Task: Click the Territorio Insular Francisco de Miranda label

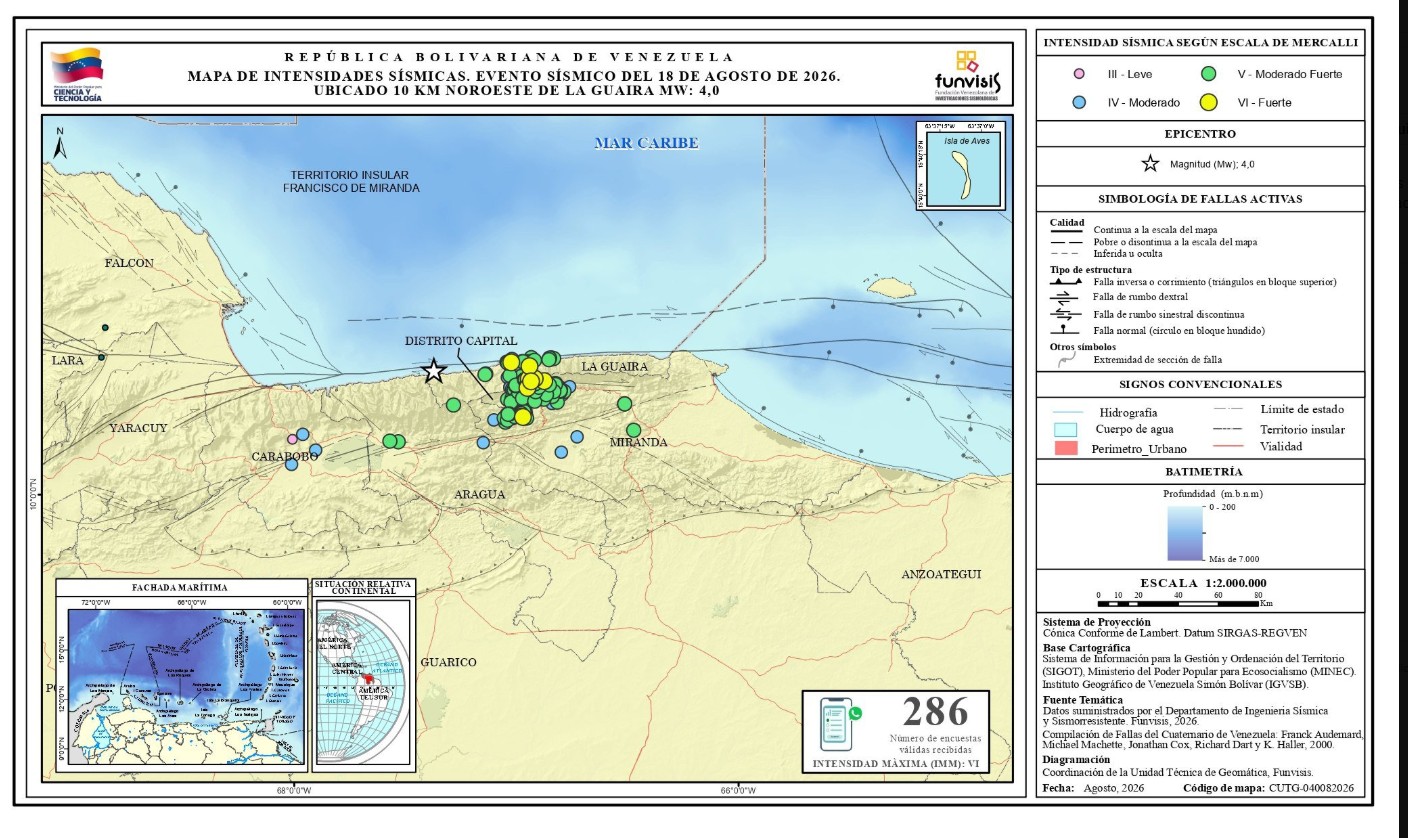Action: (x=351, y=180)
